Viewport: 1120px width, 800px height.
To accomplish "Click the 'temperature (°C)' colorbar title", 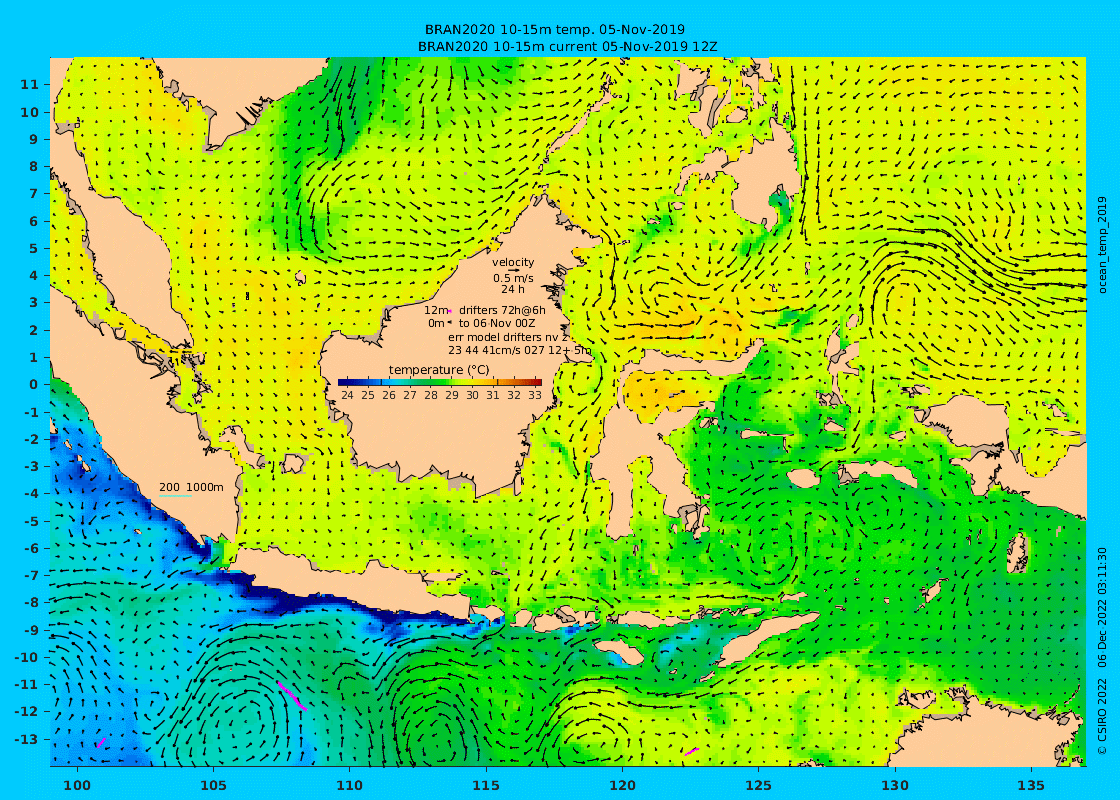I will (439, 370).
